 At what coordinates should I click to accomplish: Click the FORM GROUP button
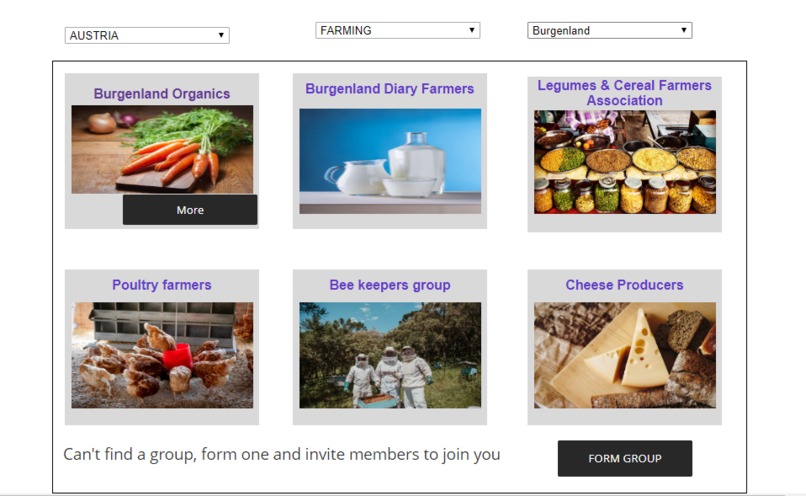point(625,458)
